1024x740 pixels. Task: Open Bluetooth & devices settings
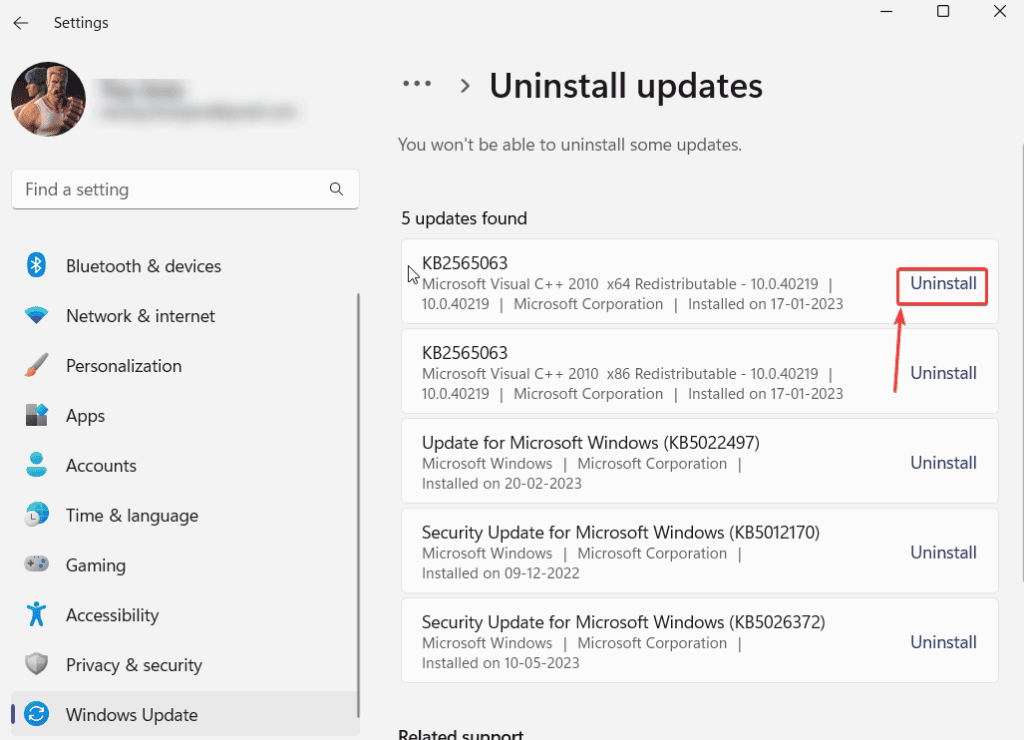coord(144,266)
